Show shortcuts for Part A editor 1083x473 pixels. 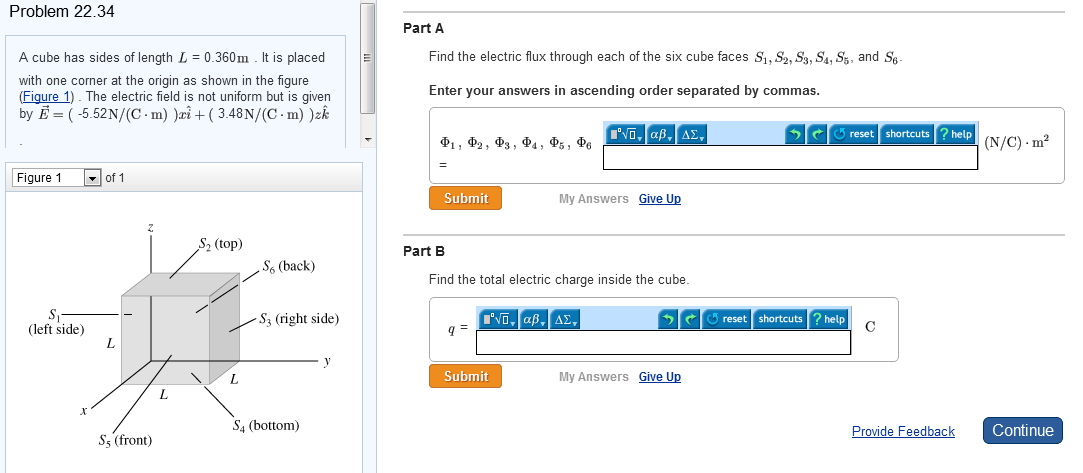(x=907, y=134)
